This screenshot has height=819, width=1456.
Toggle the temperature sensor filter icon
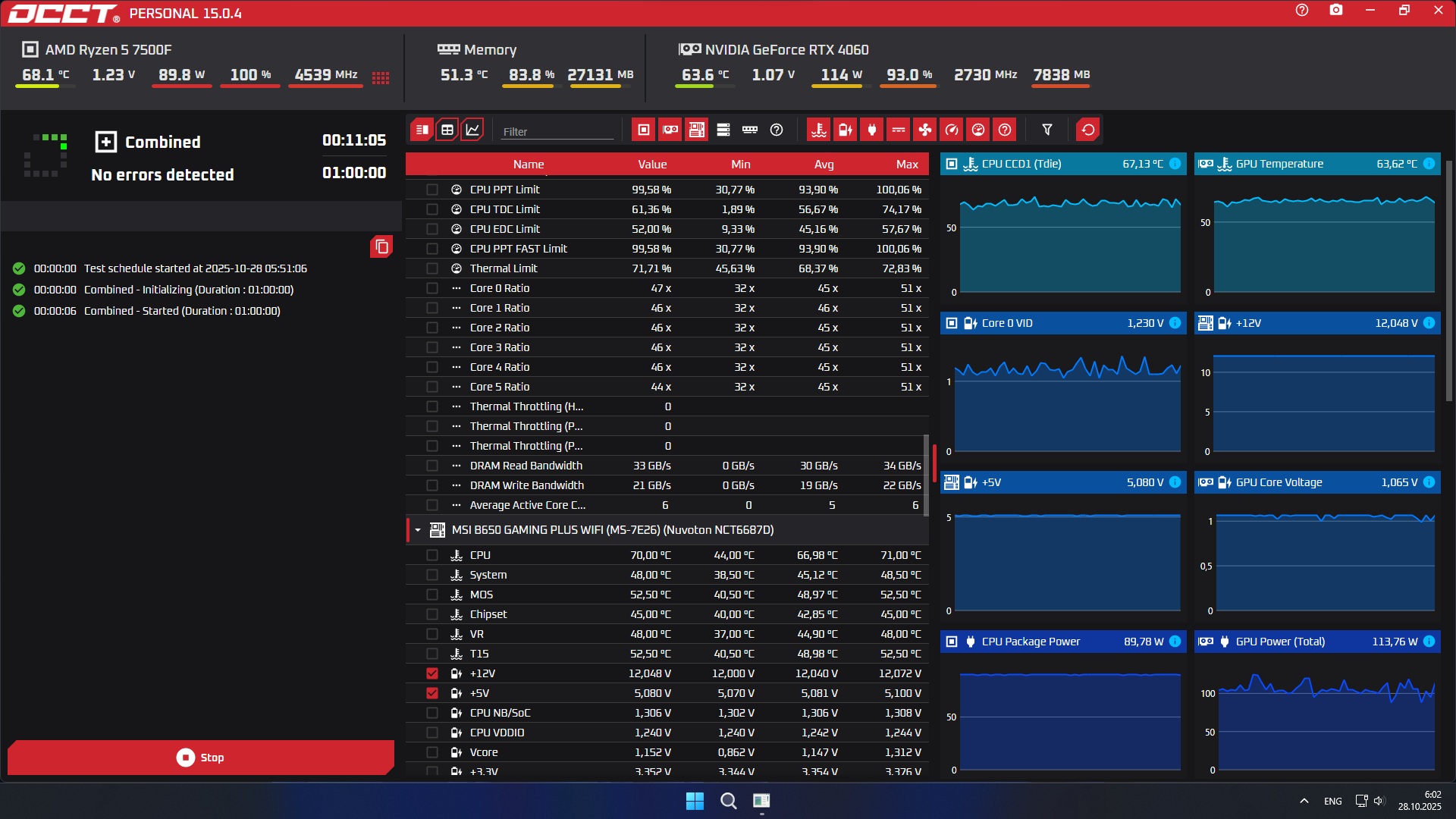point(819,130)
